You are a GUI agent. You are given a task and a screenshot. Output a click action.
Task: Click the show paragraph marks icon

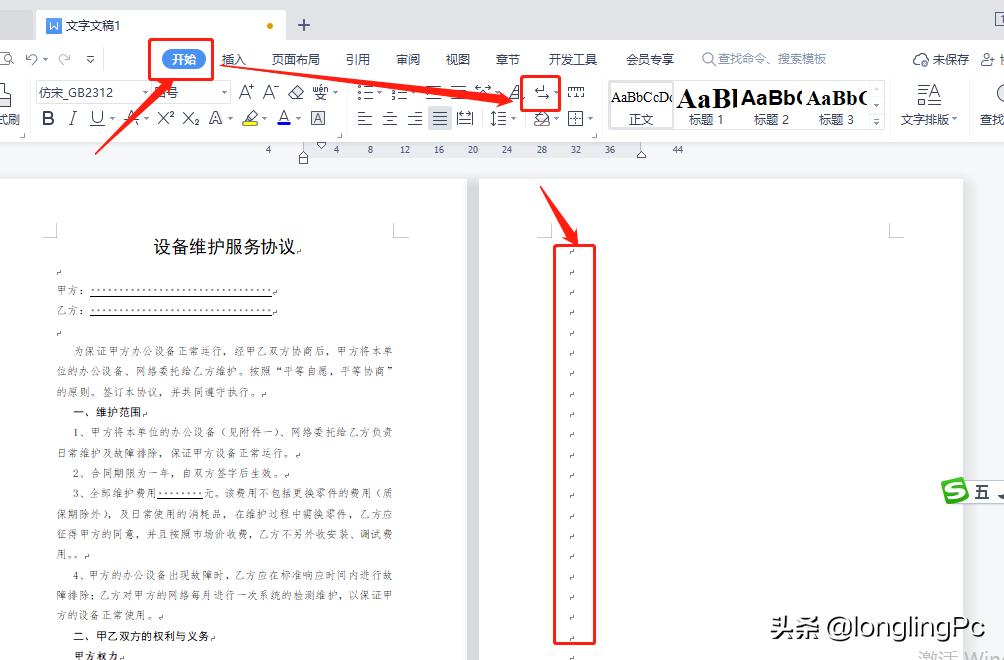540,94
